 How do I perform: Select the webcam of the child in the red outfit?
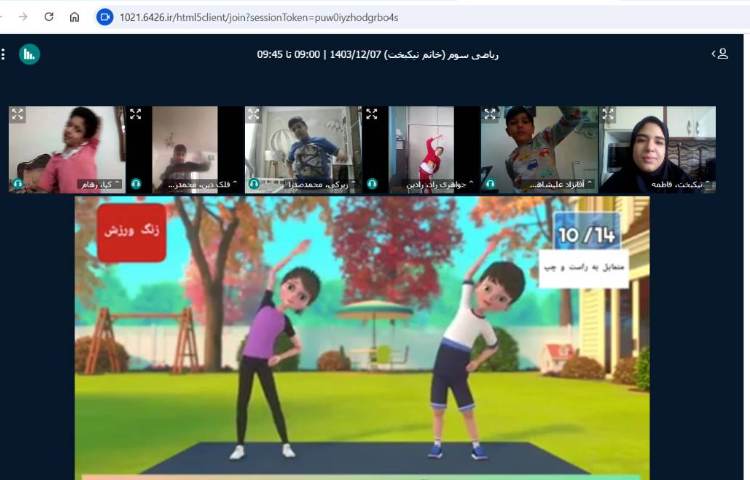click(421, 150)
